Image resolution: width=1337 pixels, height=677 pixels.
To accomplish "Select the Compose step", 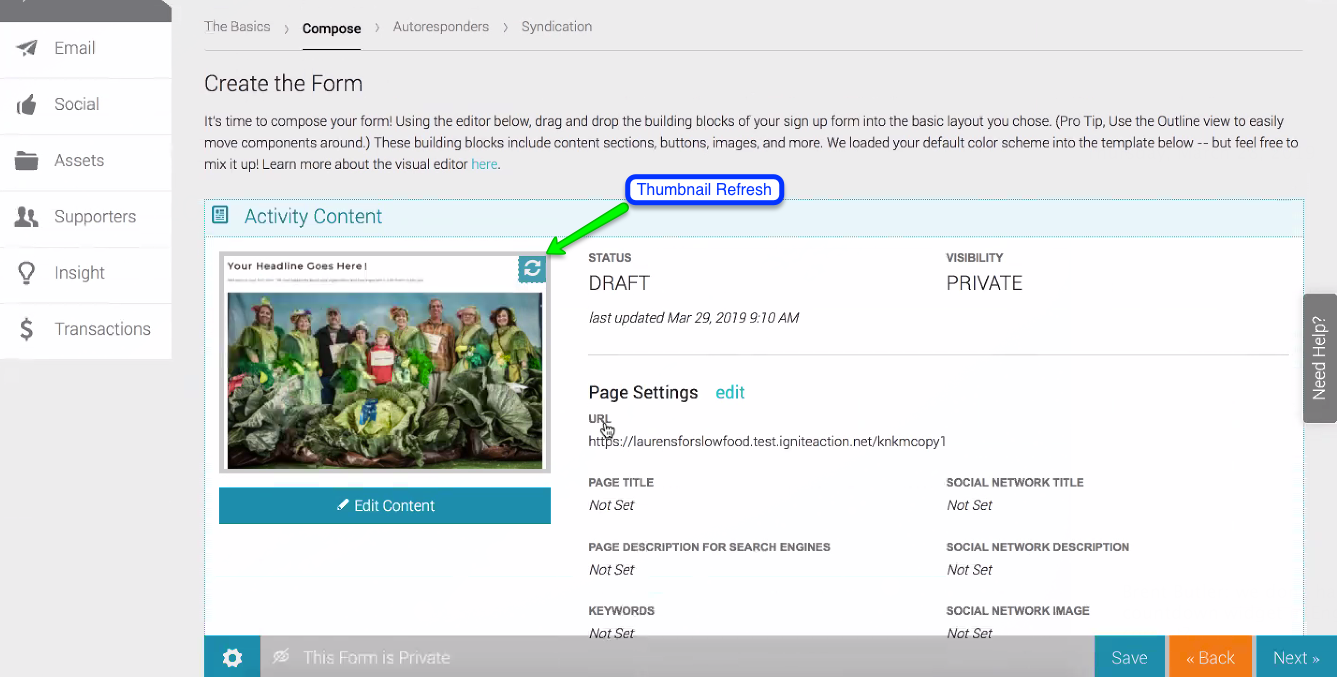I will 332,28.
